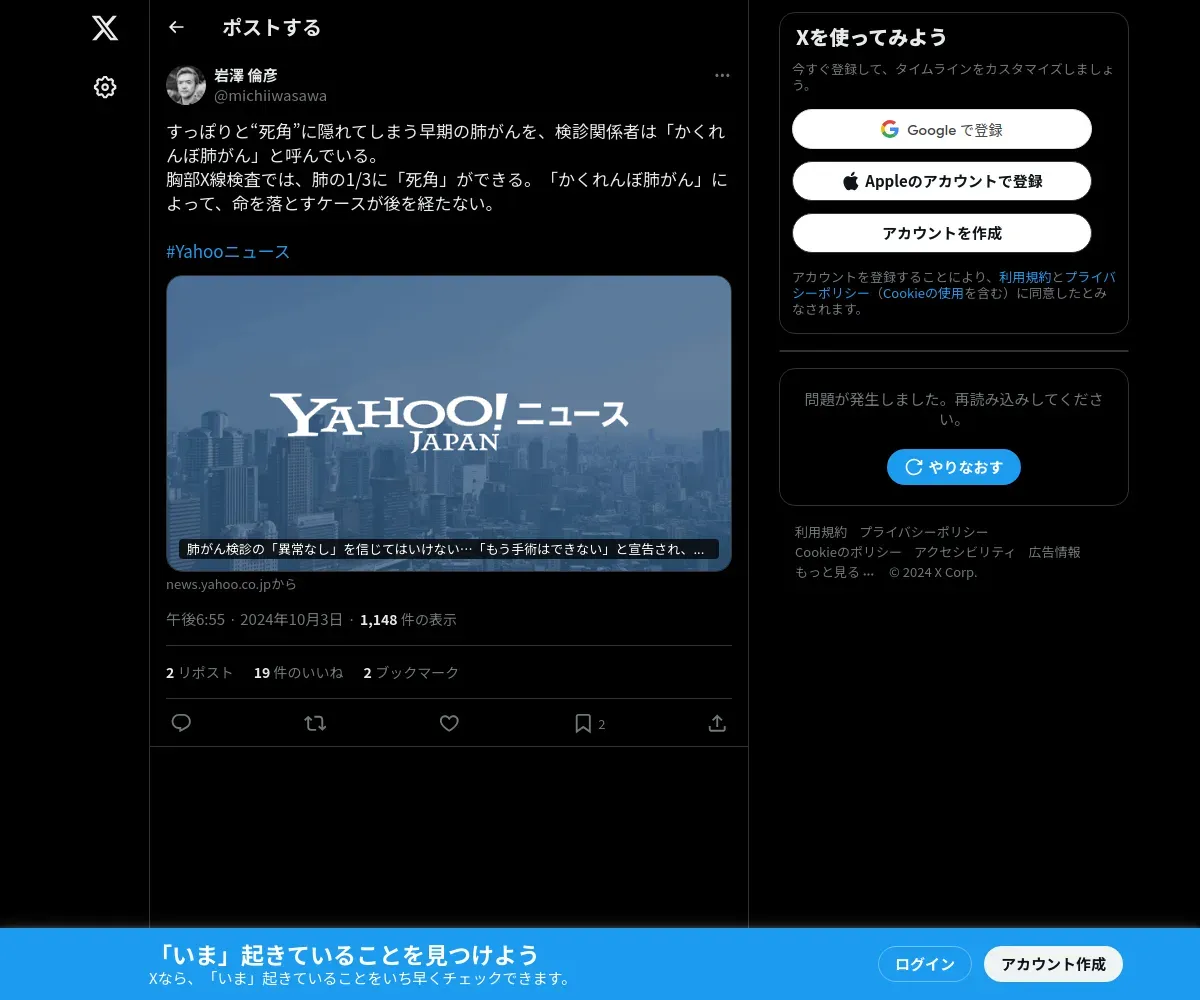Open the news.yahoo.co.jpから source link
The image size is (1200, 1000).
[231, 584]
